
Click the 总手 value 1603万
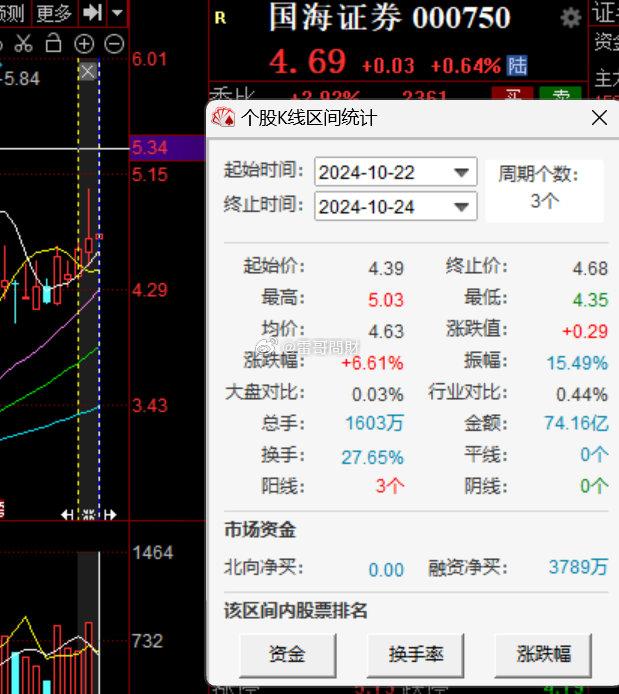pyautogui.click(x=374, y=423)
